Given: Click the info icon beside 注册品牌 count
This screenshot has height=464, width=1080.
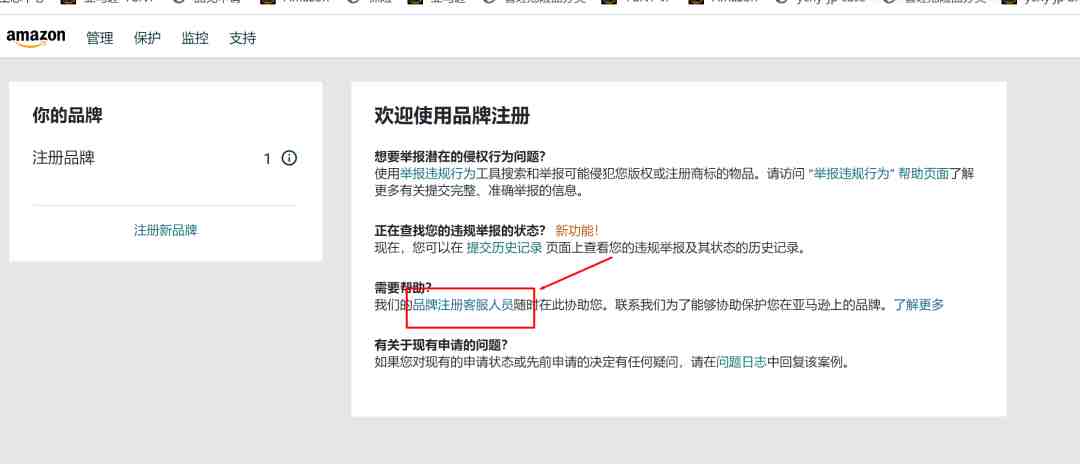Looking at the screenshot, I should tap(289, 159).
